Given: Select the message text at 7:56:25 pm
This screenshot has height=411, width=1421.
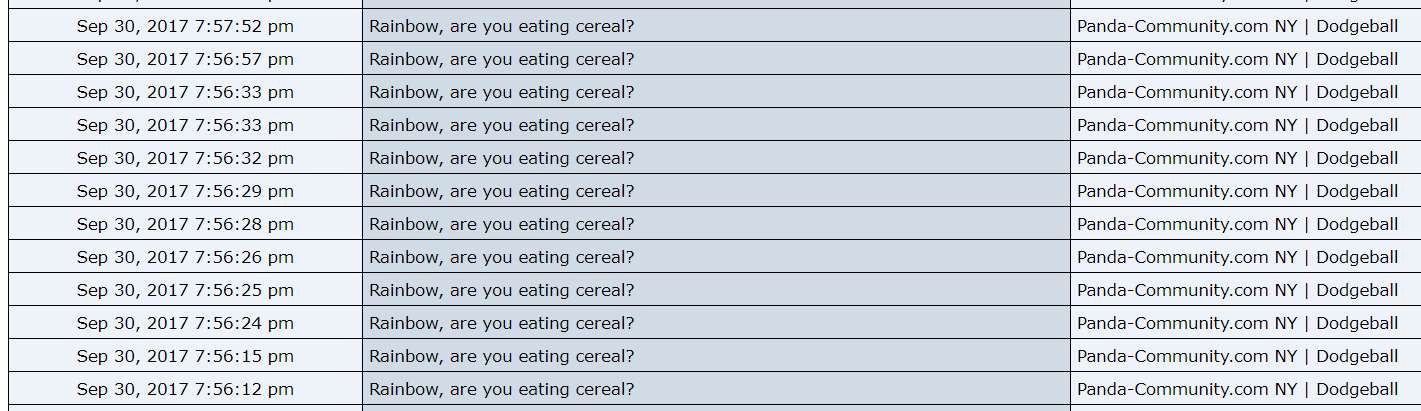Looking at the screenshot, I should (x=501, y=290).
